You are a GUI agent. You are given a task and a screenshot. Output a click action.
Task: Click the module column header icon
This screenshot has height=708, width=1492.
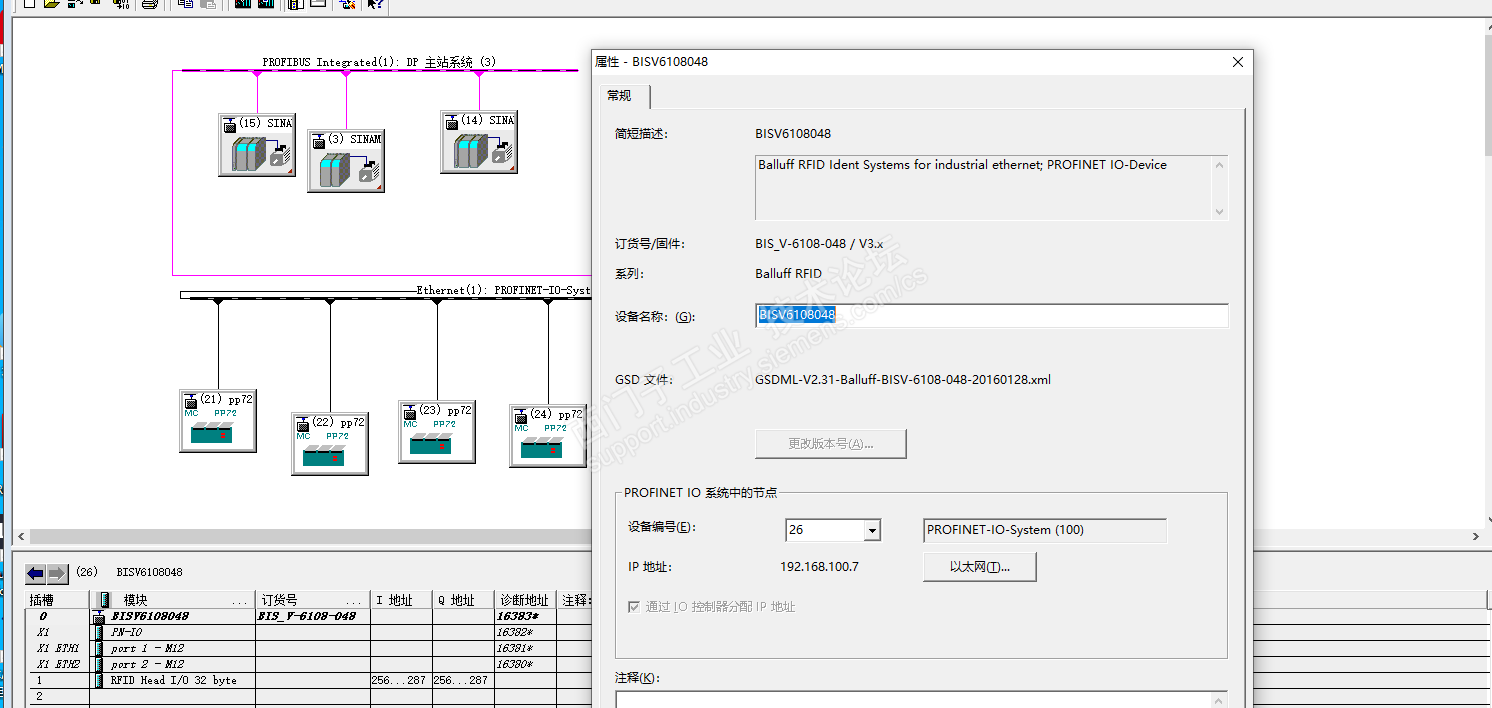(104, 600)
